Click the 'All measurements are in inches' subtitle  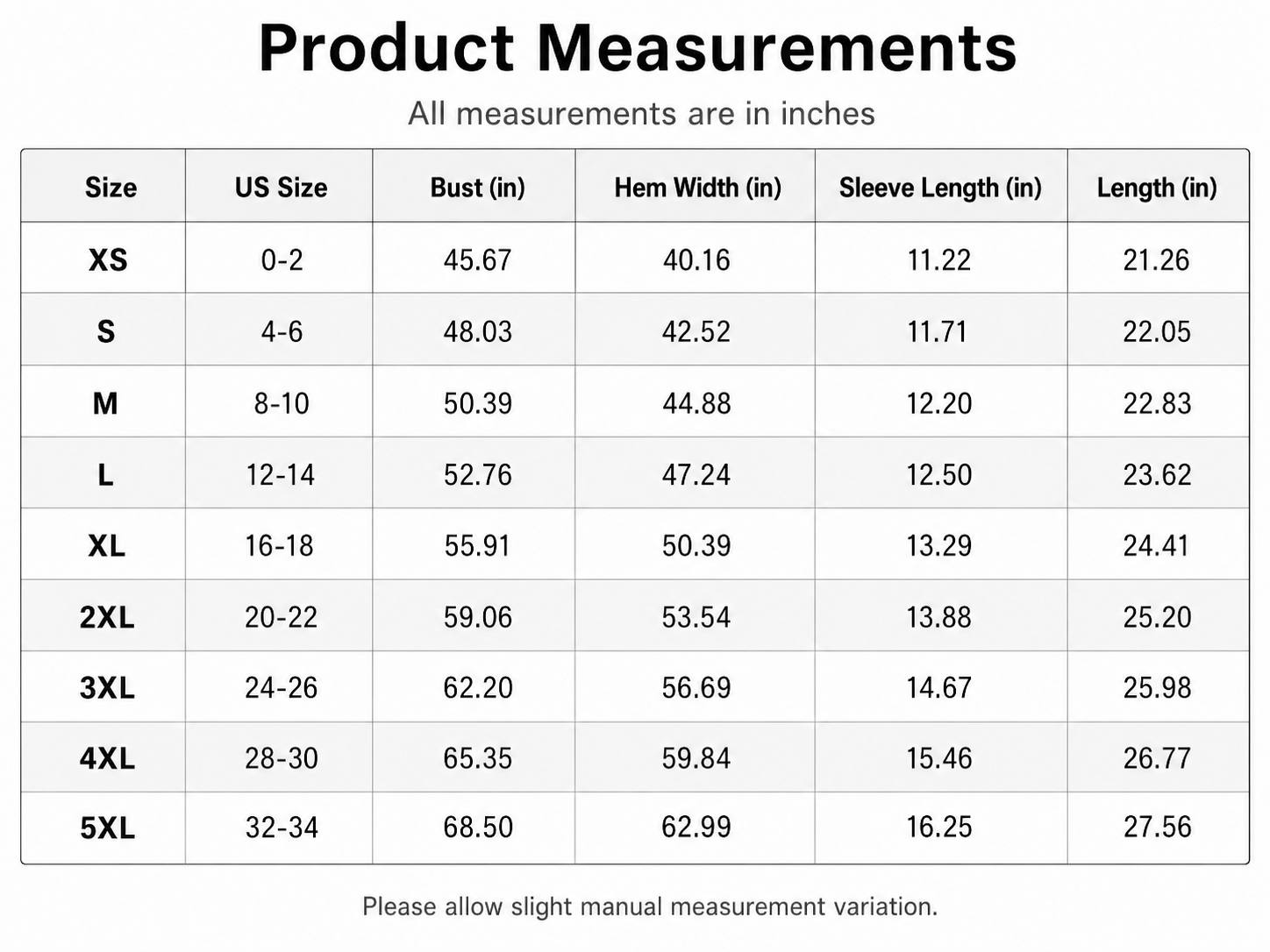[641, 114]
